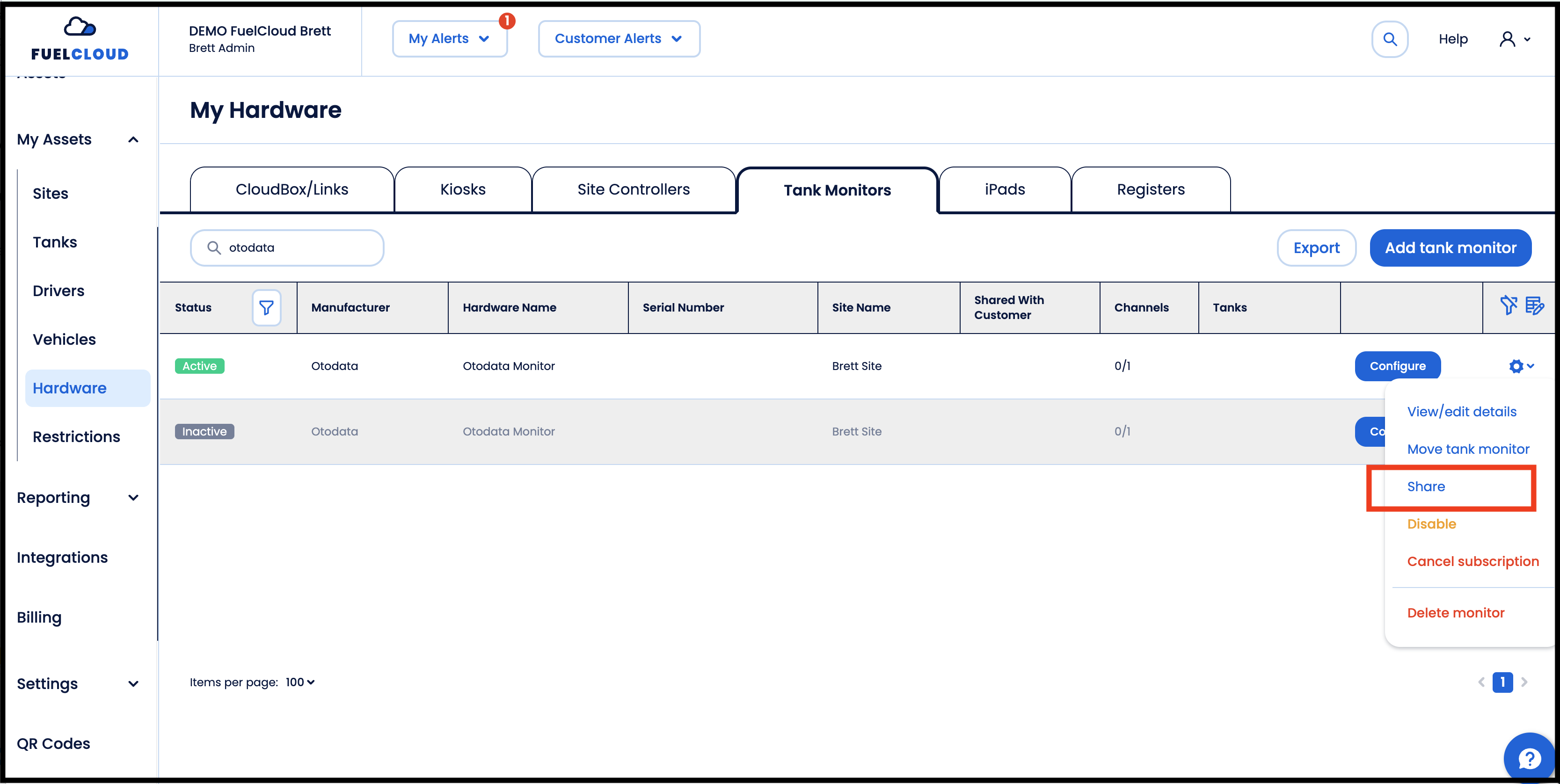Go to next page arrow
The height and width of the screenshot is (784, 1560).
pyautogui.click(x=1524, y=682)
